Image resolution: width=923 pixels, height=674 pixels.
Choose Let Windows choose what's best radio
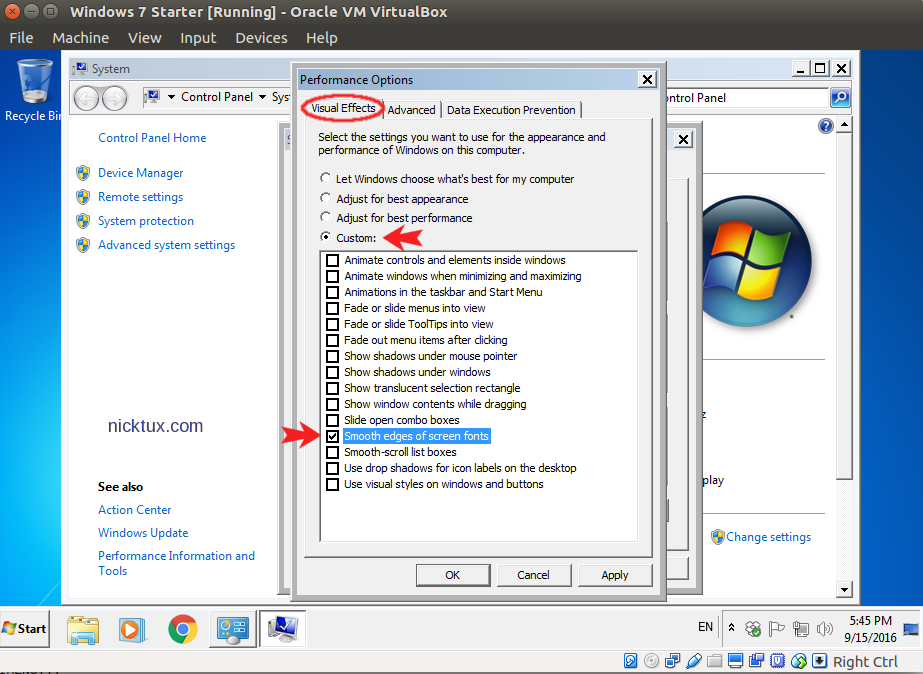click(x=326, y=179)
